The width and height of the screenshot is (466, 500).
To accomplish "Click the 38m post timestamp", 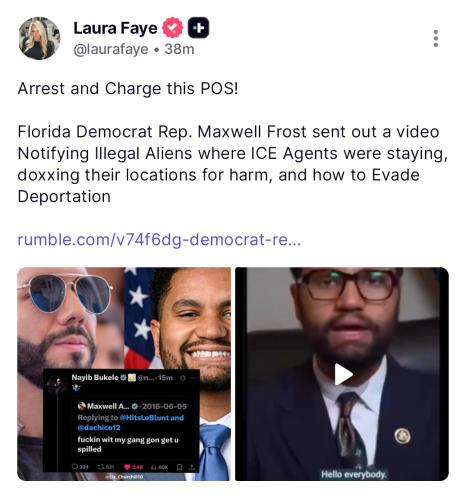I will 179,49.
